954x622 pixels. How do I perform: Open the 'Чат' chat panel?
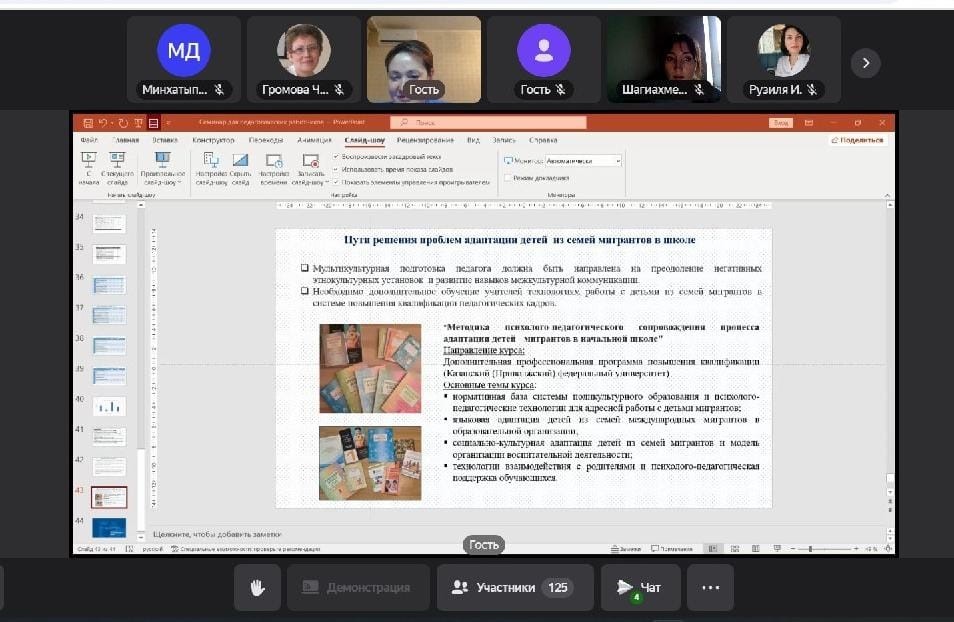click(x=640, y=587)
